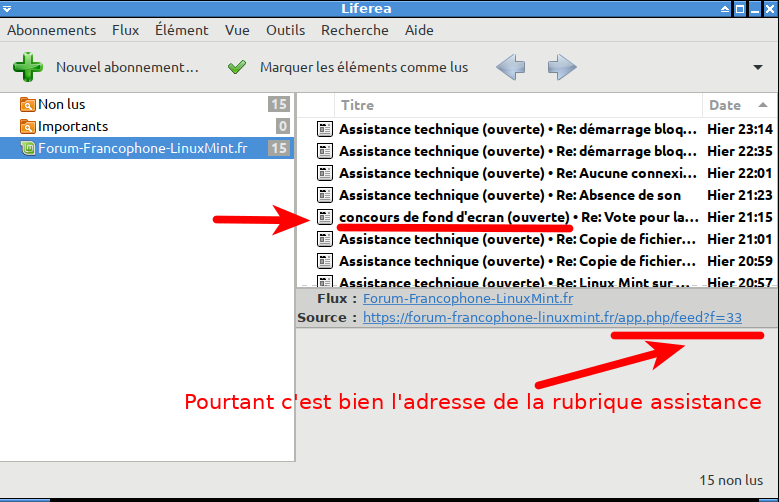Click item icon of the Hier 22:01 entry
This screenshot has width=779, height=502.
(325, 173)
